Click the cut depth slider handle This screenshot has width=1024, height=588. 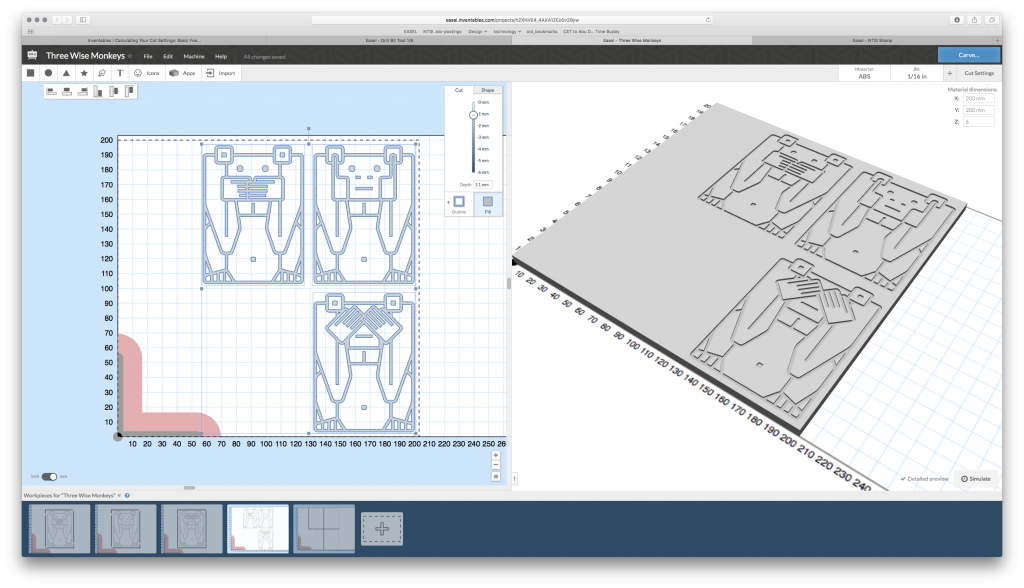473,115
